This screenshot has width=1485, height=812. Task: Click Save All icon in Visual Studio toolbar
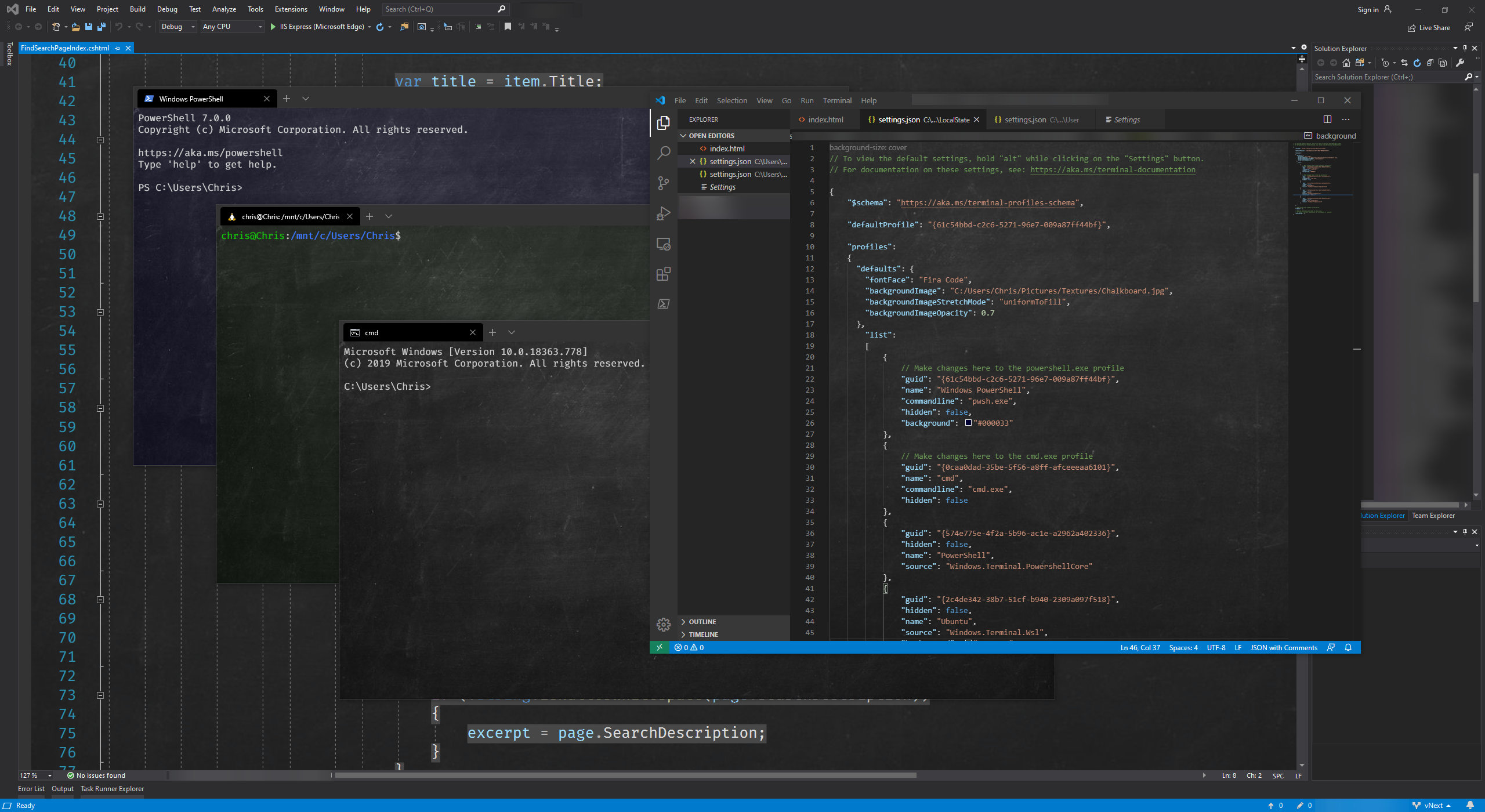(x=102, y=27)
